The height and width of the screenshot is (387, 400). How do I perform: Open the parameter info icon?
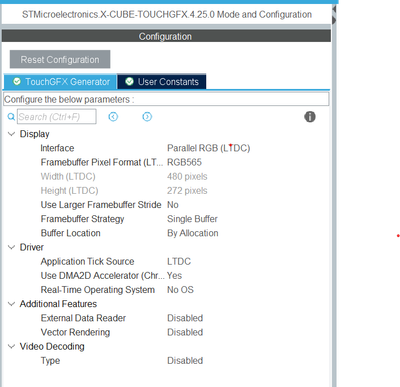coord(310,117)
